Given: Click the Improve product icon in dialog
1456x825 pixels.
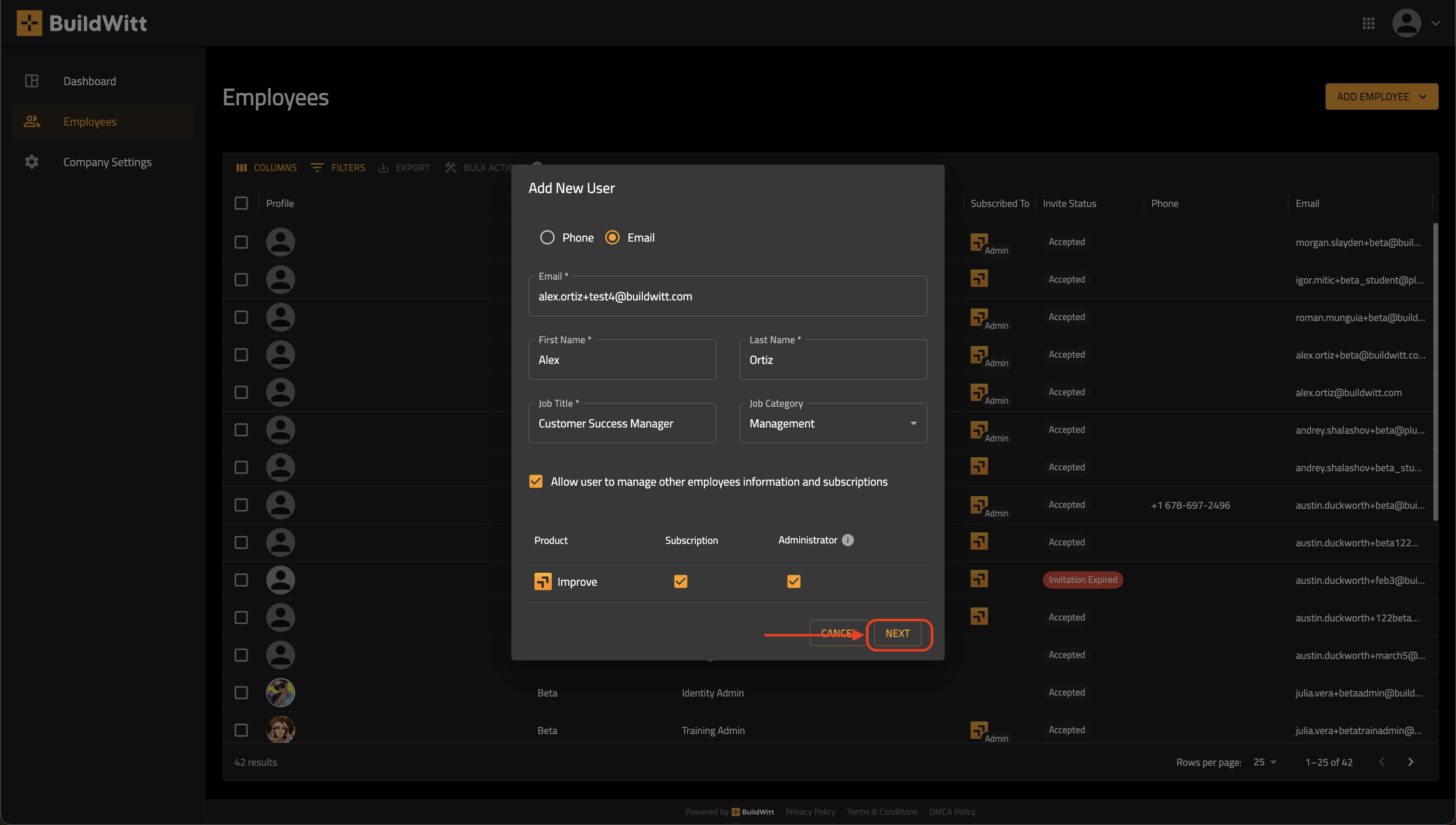Looking at the screenshot, I should [x=543, y=581].
